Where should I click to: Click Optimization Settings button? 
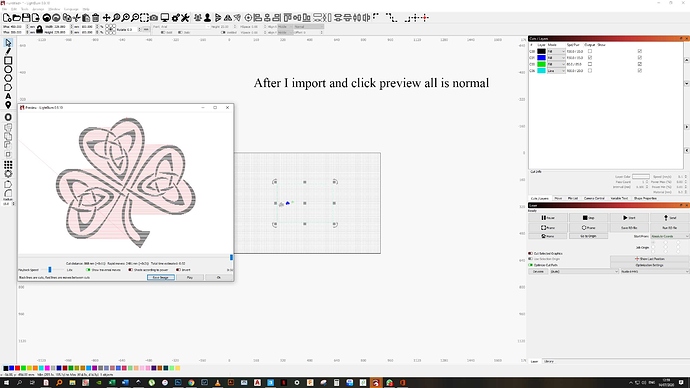click(650, 265)
